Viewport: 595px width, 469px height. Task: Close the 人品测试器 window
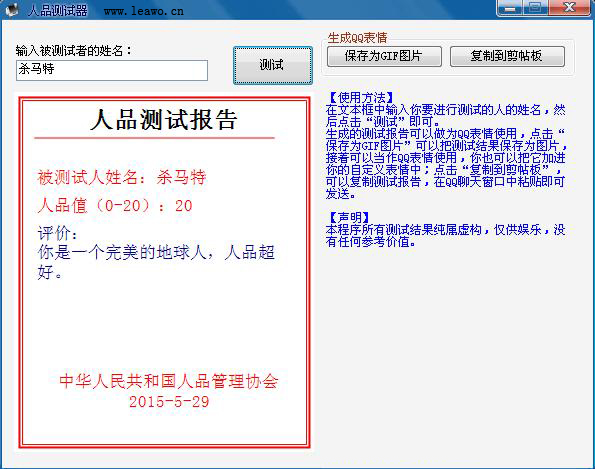pos(569,8)
